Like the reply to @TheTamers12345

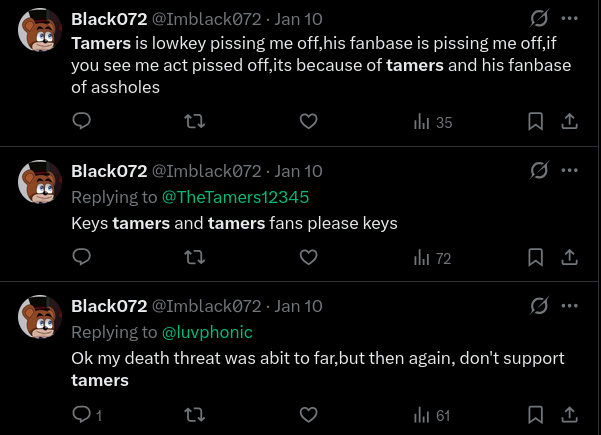pos(309,257)
